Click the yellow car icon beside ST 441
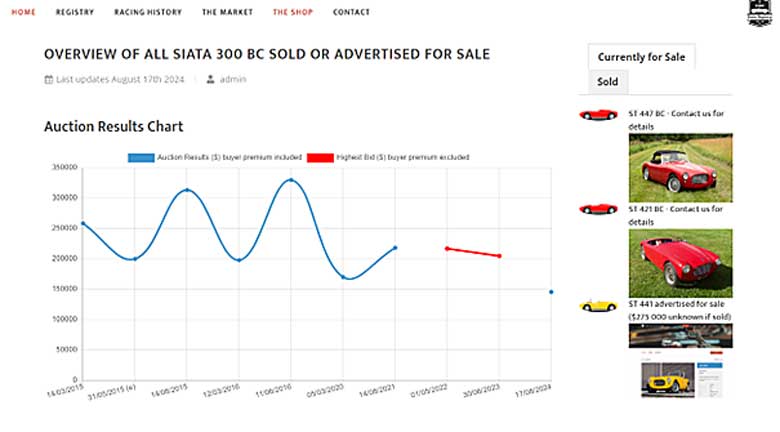 click(x=598, y=305)
